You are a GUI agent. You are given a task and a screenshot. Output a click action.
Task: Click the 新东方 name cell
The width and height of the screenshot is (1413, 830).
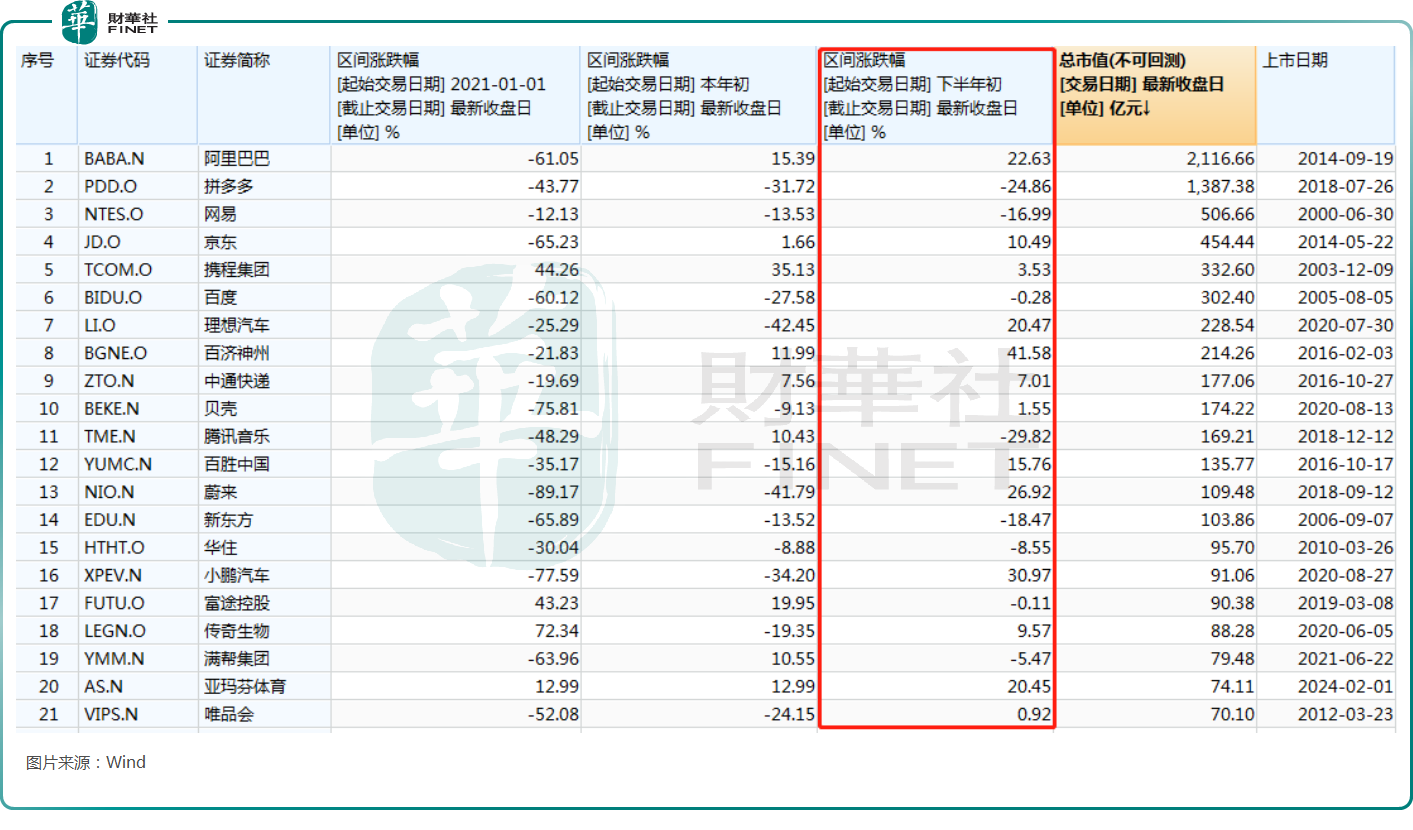pyautogui.click(x=264, y=520)
